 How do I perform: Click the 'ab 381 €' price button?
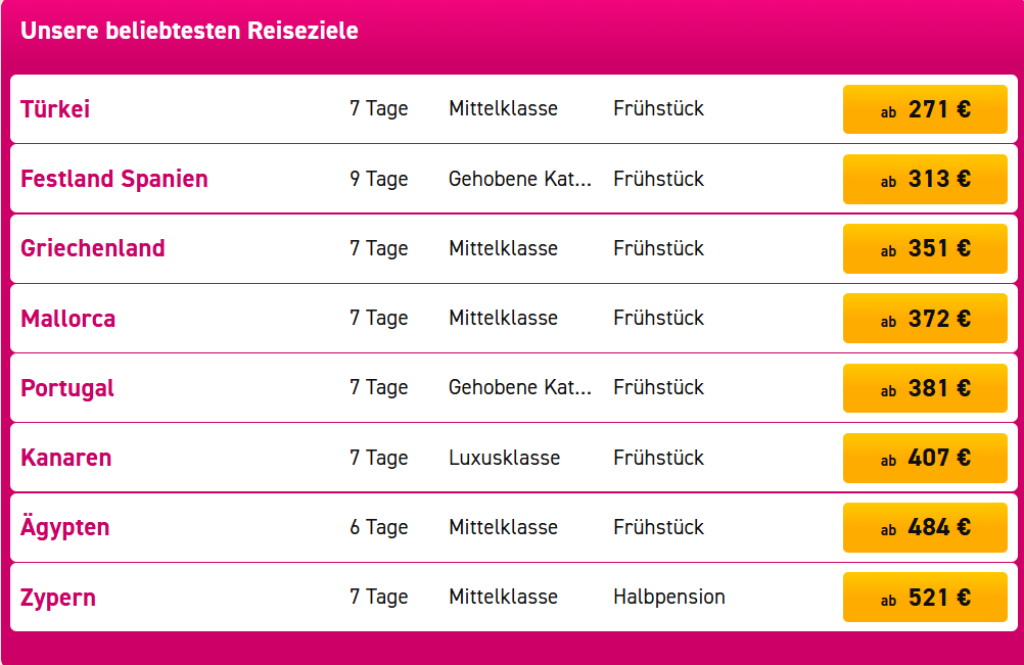tap(924, 388)
